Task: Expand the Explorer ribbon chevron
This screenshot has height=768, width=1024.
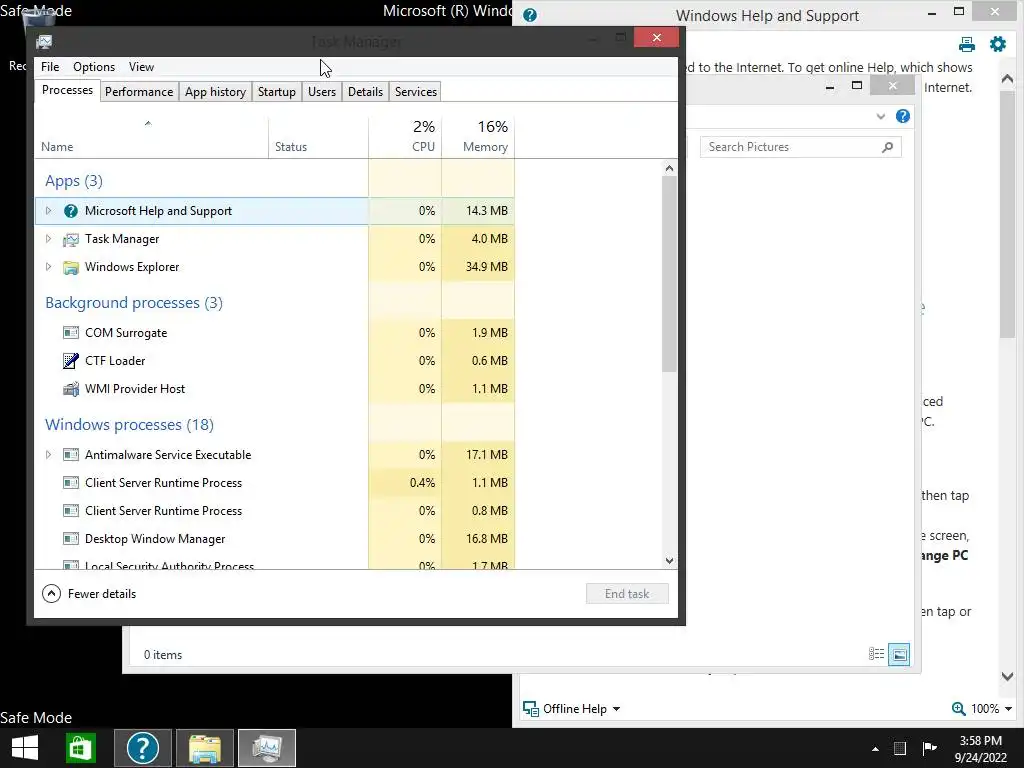Action: (x=880, y=117)
